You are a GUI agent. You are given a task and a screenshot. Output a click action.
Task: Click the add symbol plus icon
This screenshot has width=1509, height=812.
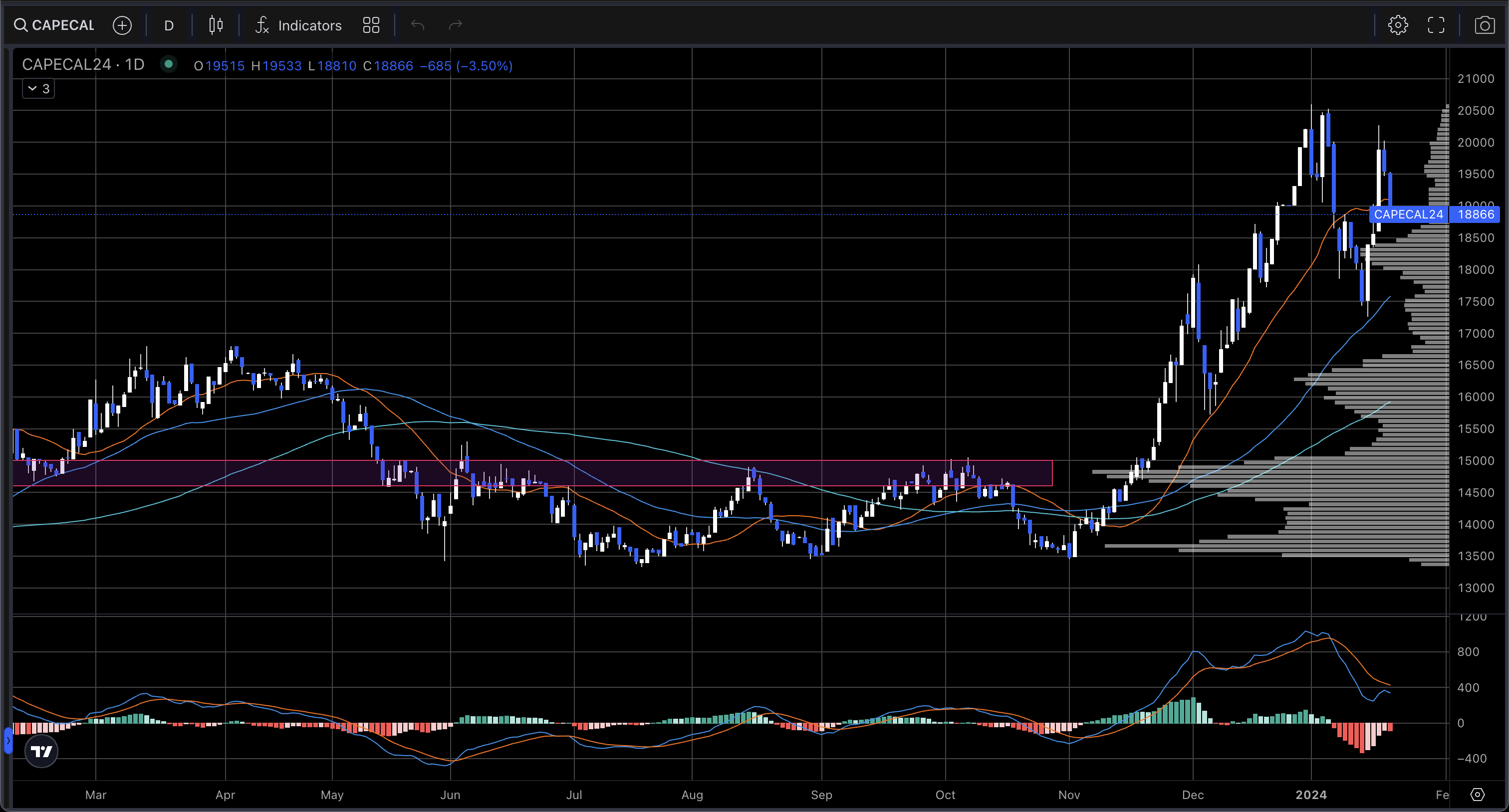(x=122, y=25)
